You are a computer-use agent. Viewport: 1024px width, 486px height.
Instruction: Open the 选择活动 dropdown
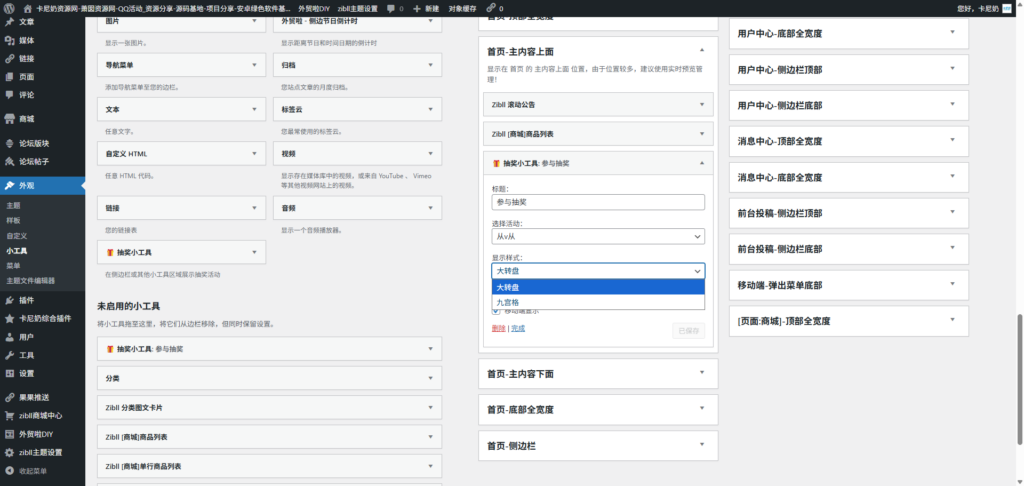coord(598,236)
